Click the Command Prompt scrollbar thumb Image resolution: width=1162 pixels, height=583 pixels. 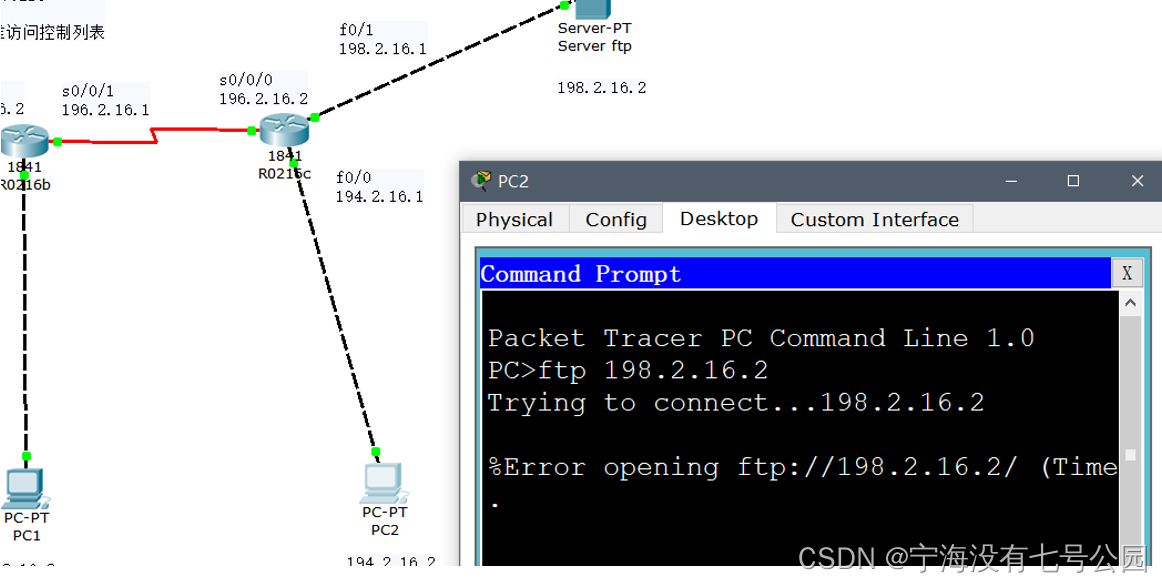1130,455
